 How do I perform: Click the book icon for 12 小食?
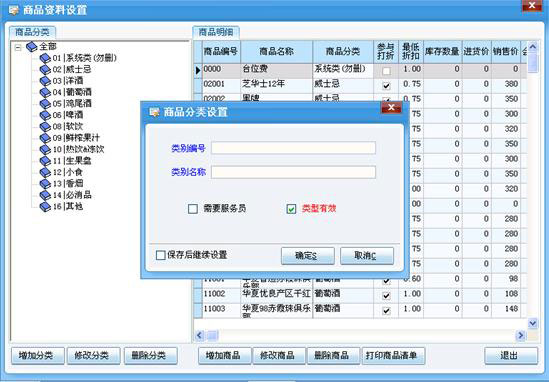point(45,172)
